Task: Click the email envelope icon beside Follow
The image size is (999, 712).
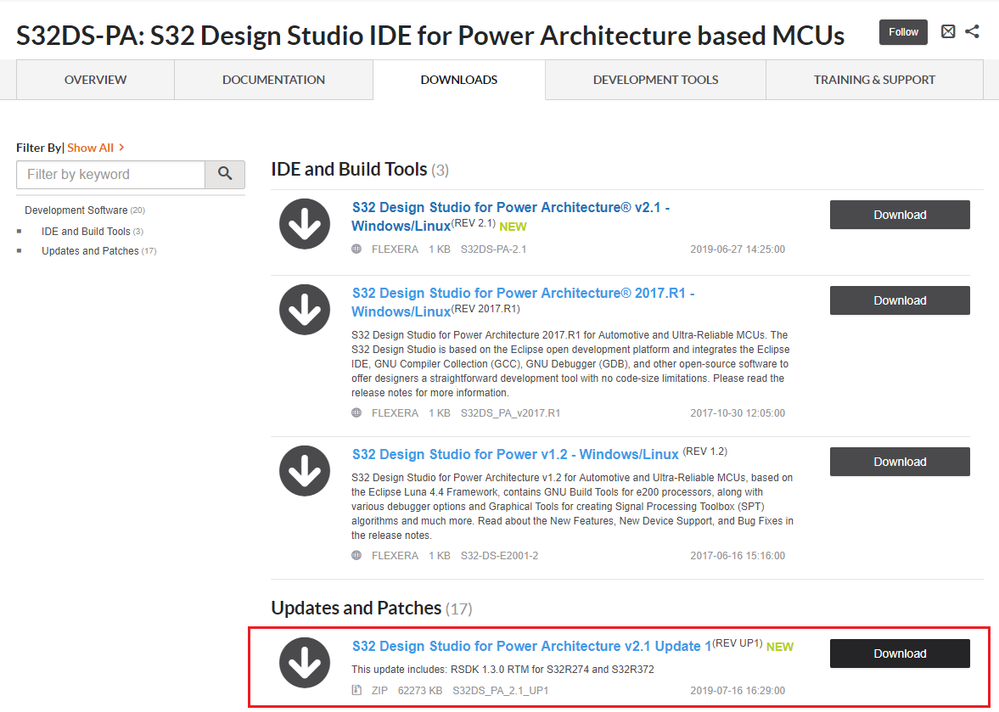Action: point(948,31)
